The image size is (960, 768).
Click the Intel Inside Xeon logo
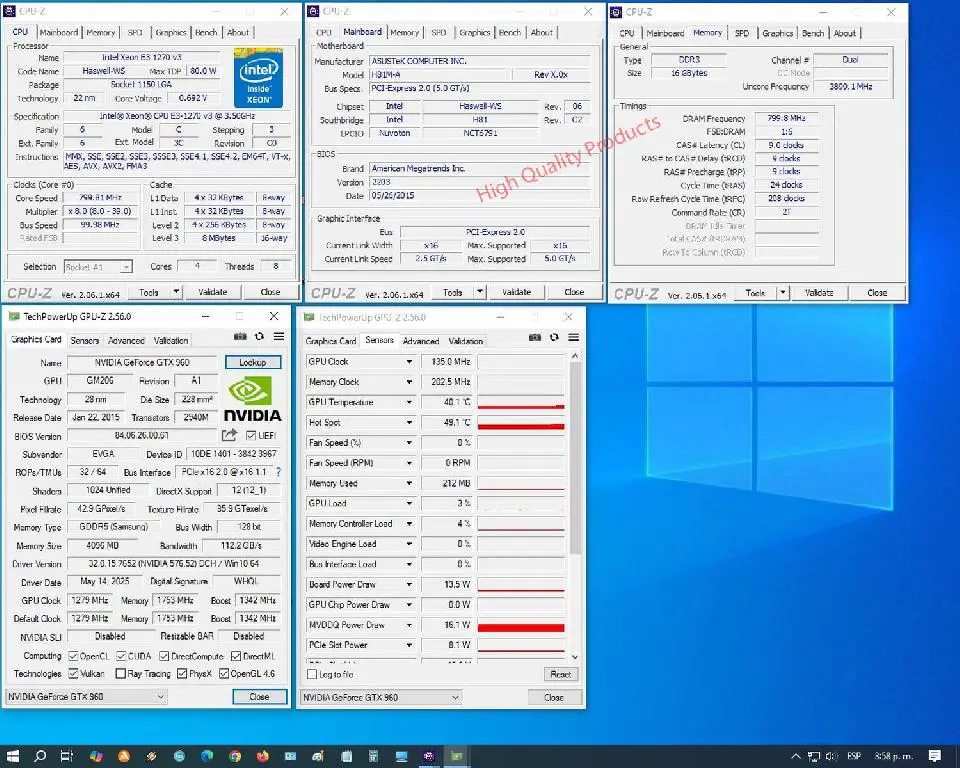click(x=258, y=78)
